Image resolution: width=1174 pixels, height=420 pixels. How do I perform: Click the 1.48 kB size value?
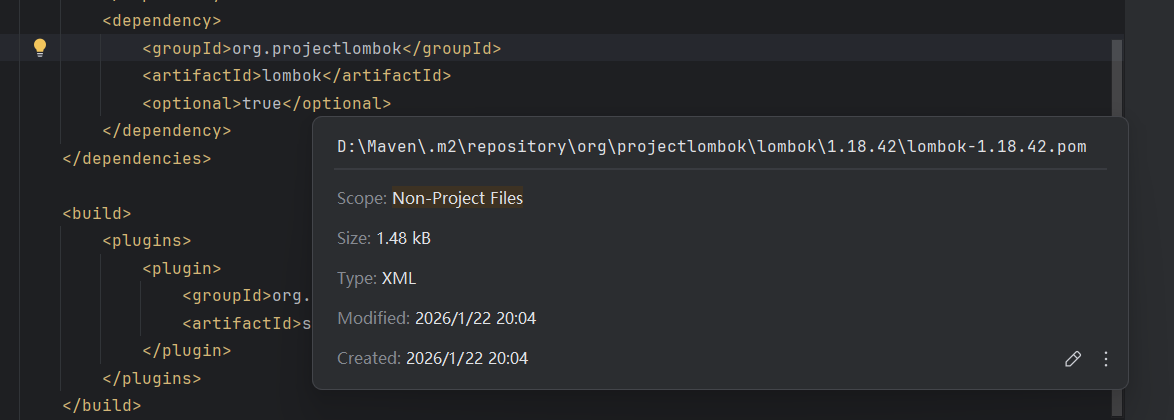(403, 238)
